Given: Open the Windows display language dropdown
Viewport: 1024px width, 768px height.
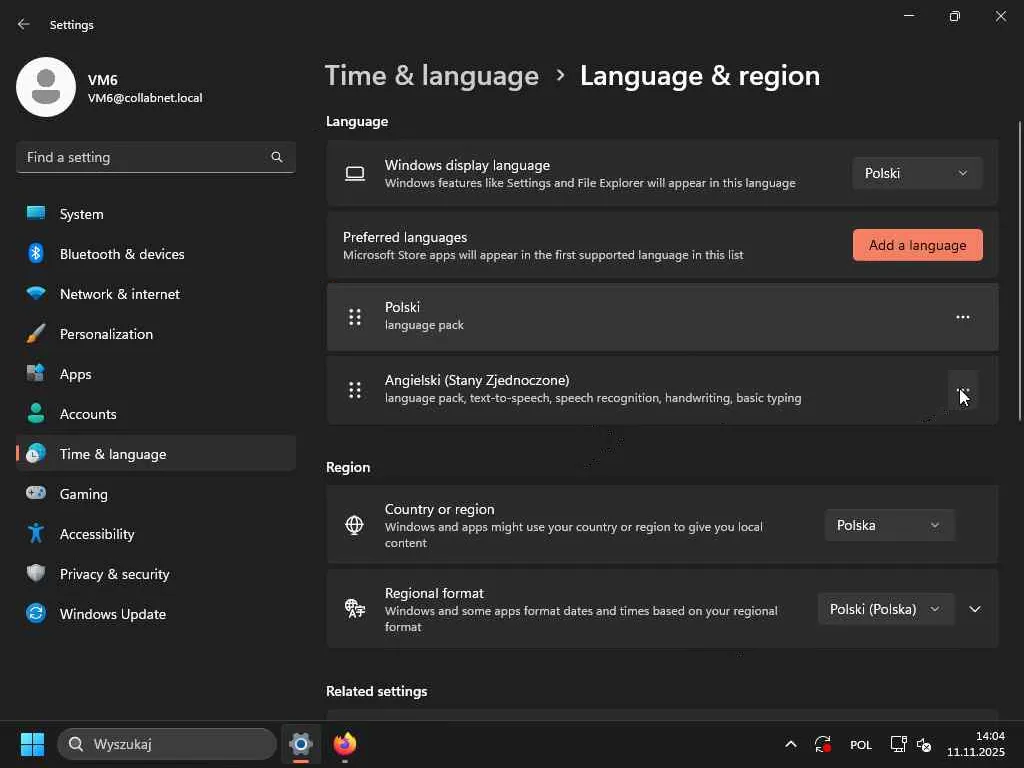Looking at the screenshot, I should pos(917,173).
